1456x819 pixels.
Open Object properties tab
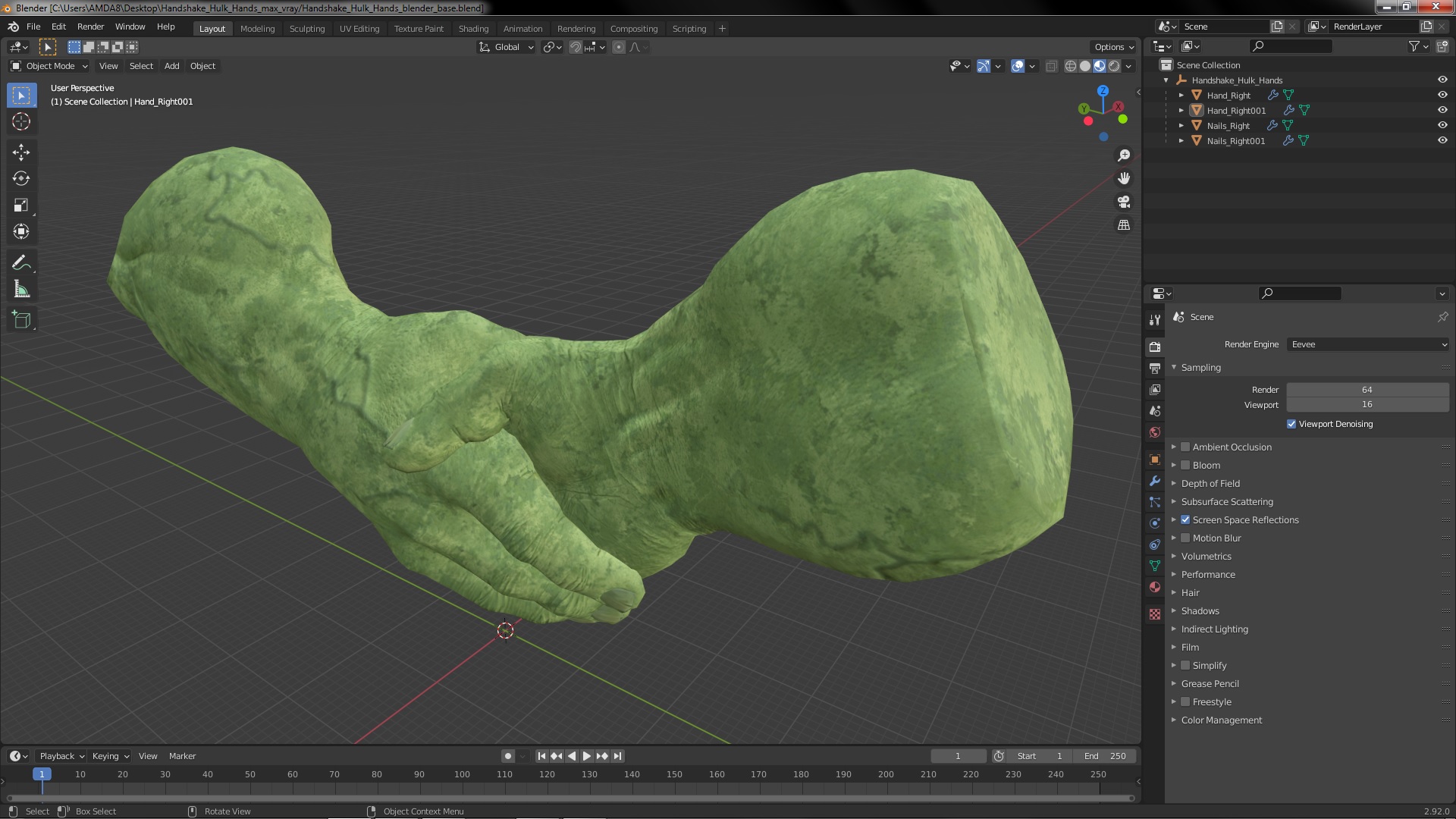point(1155,460)
